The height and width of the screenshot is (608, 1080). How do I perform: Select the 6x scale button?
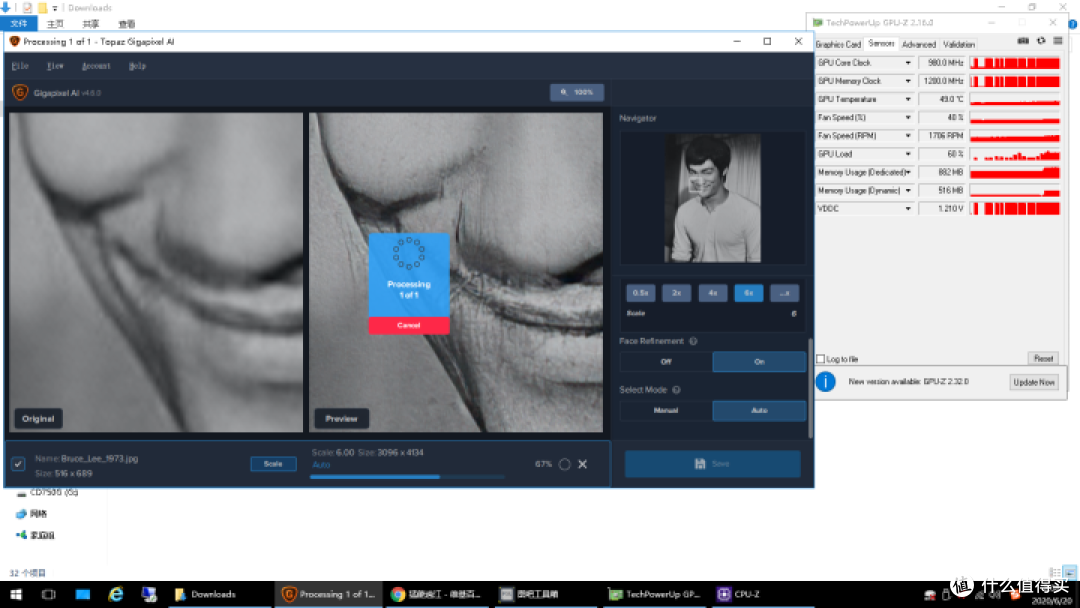[x=748, y=293]
